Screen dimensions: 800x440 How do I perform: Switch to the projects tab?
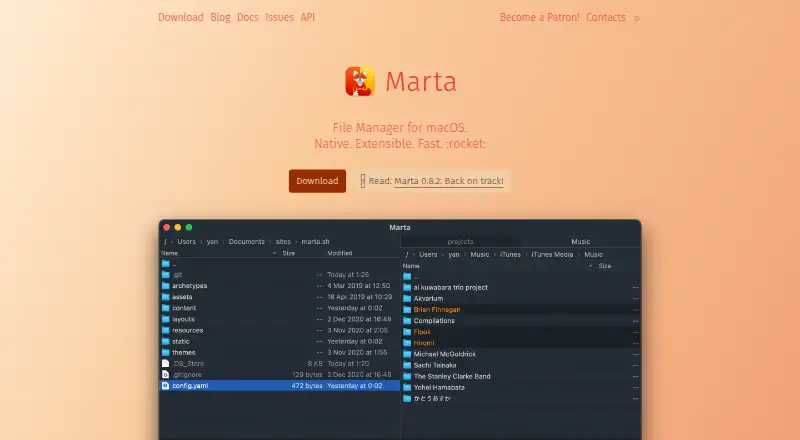coord(460,241)
